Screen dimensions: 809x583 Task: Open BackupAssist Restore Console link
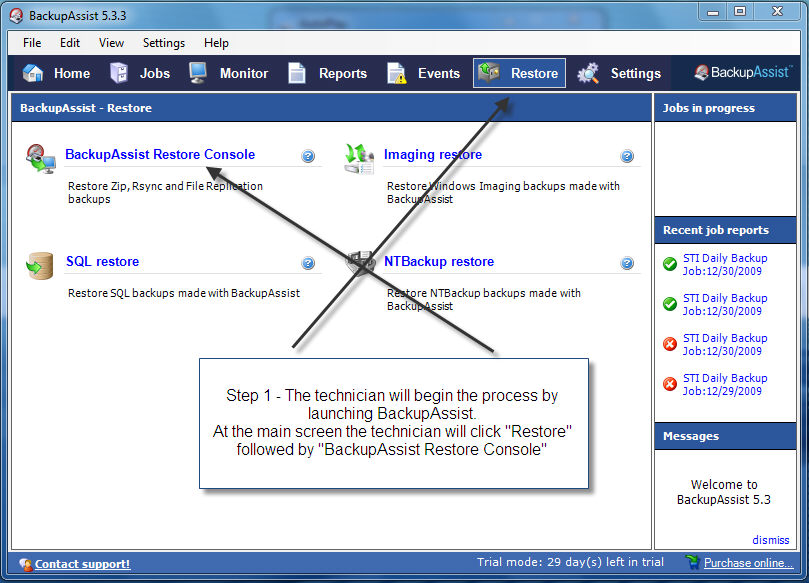[x=160, y=154]
